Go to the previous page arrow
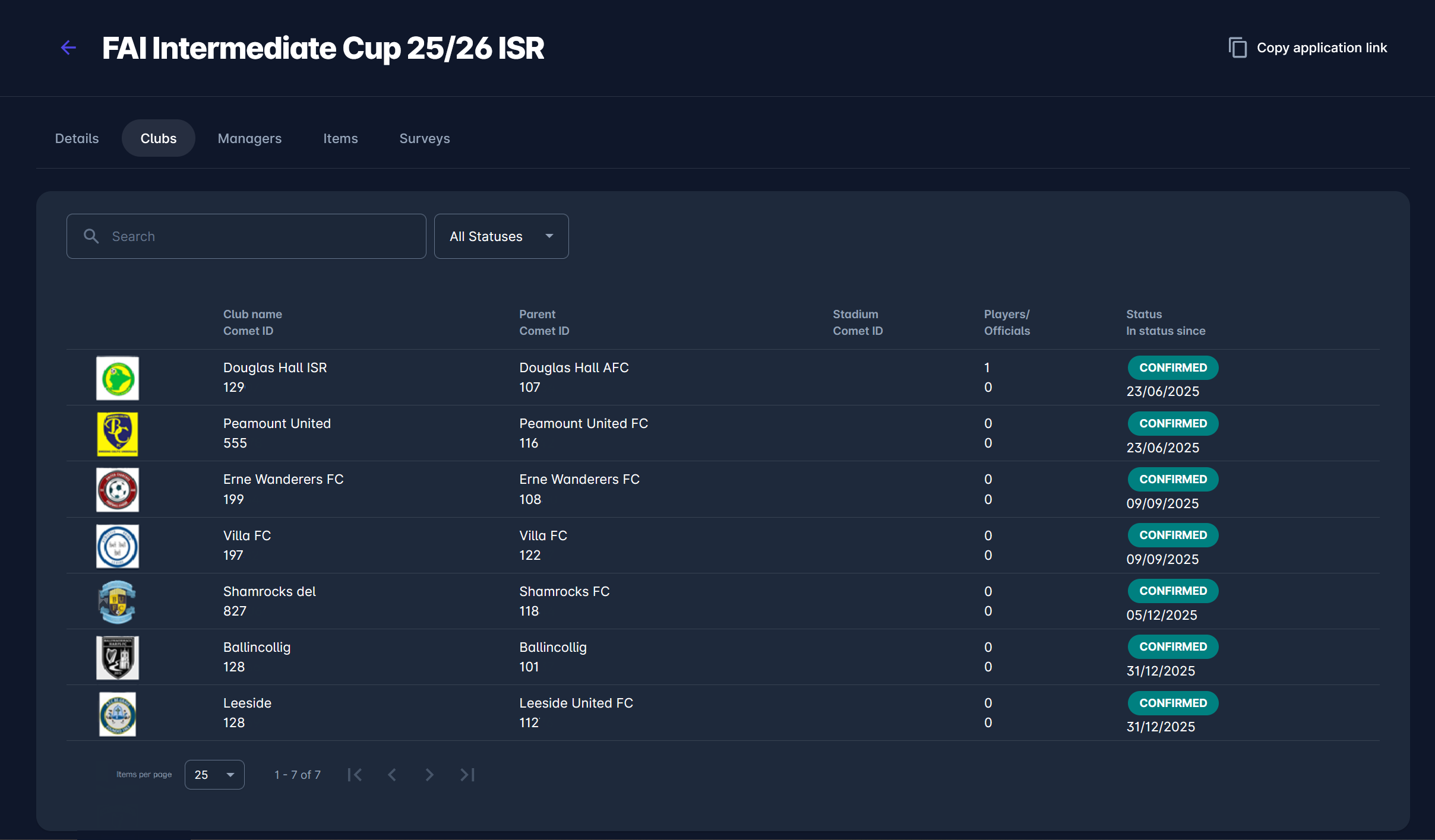The height and width of the screenshot is (840, 1435). 392,775
